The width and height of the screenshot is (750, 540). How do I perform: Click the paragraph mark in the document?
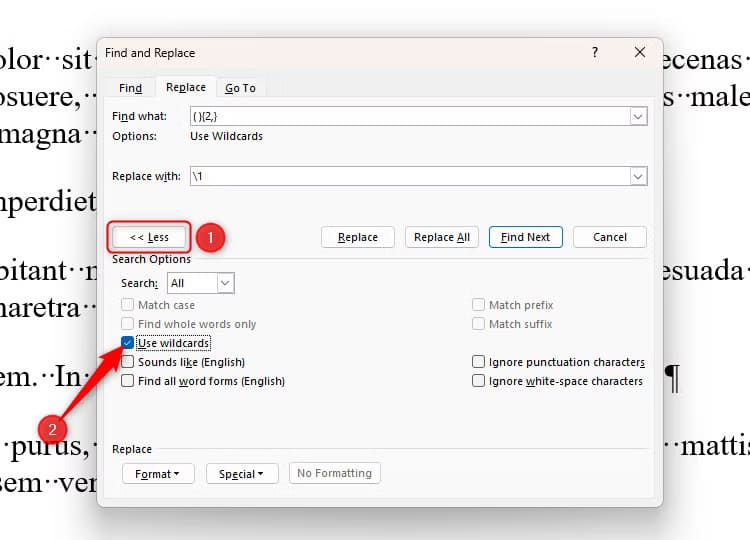(672, 378)
